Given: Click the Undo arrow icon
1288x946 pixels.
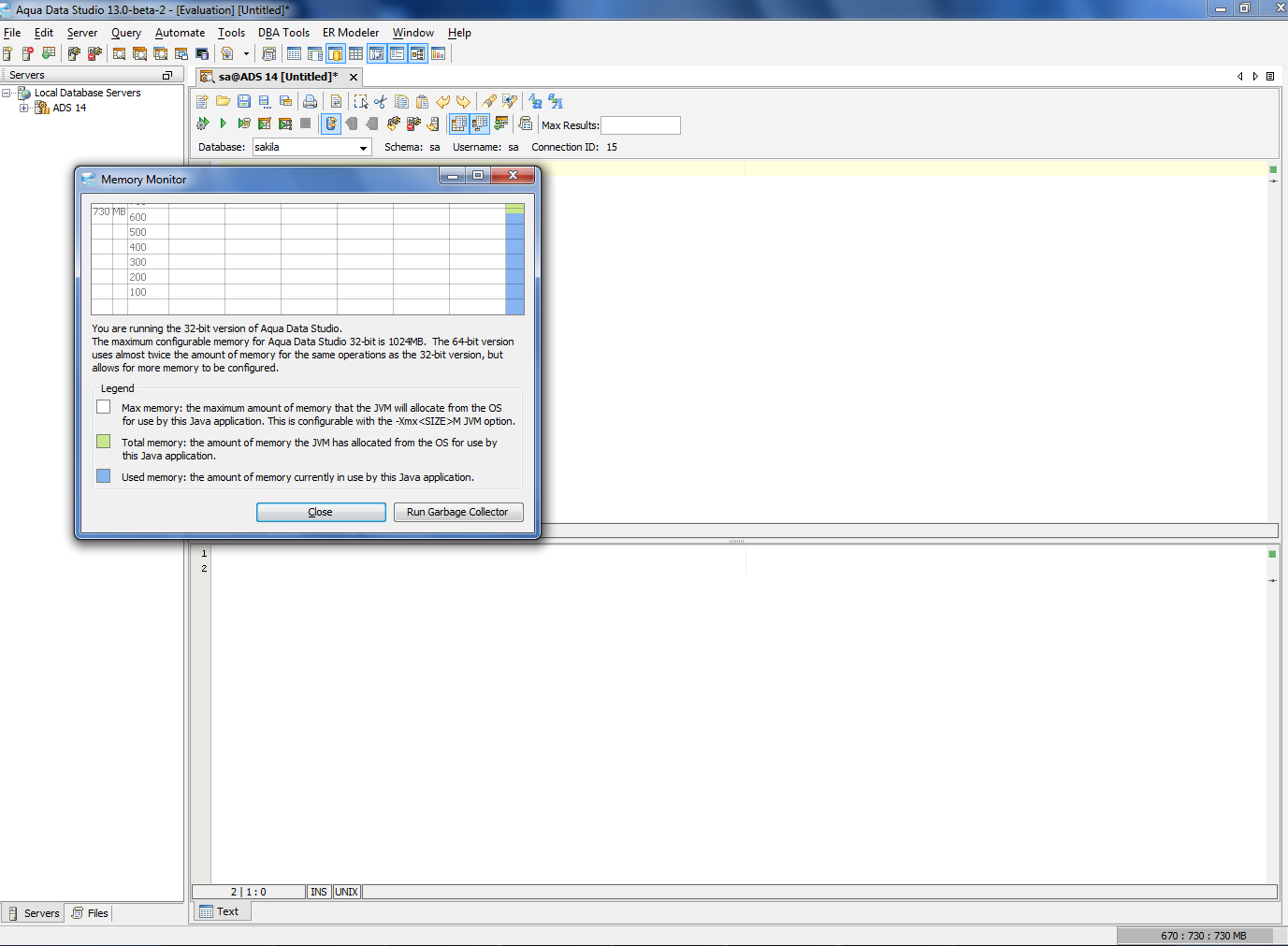Looking at the screenshot, I should [442, 102].
